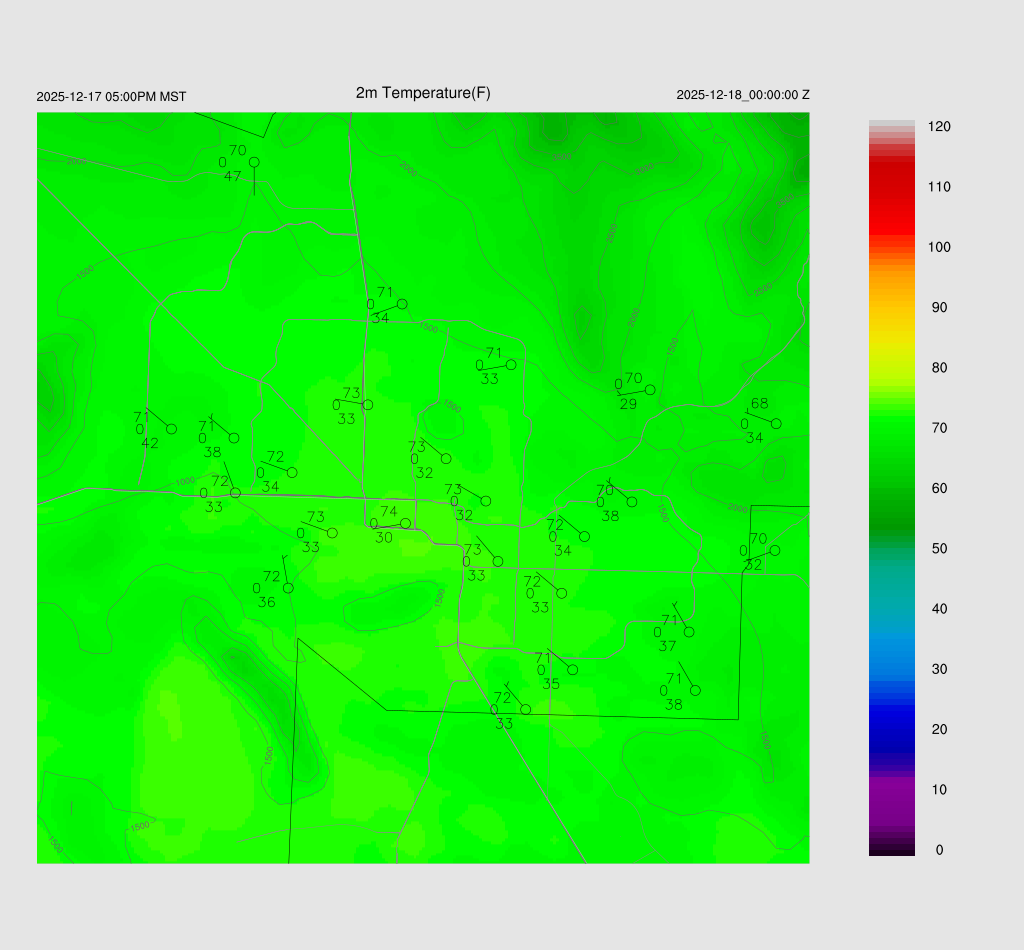The image size is (1024, 950).
Task: Click the red 110 band on color scale
Action: coord(891,187)
